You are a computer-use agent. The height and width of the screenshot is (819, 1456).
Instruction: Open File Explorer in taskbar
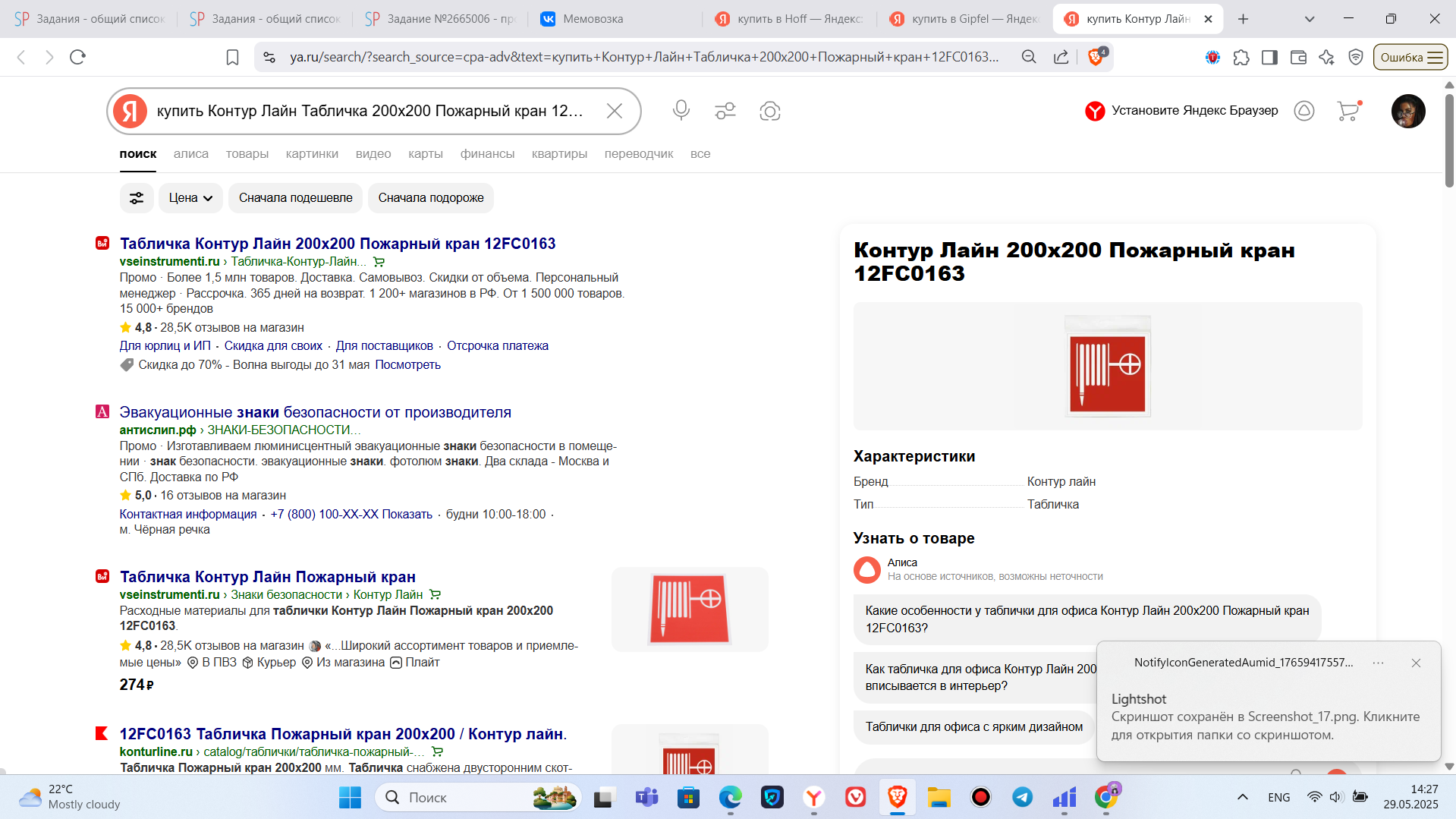[x=939, y=797]
